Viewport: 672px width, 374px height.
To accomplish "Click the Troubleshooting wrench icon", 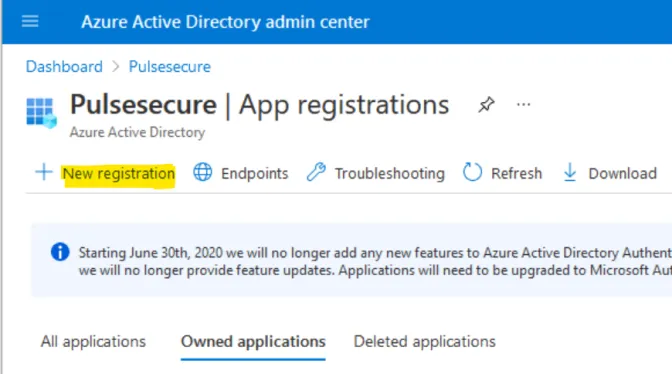I will pyautogui.click(x=316, y=172).
